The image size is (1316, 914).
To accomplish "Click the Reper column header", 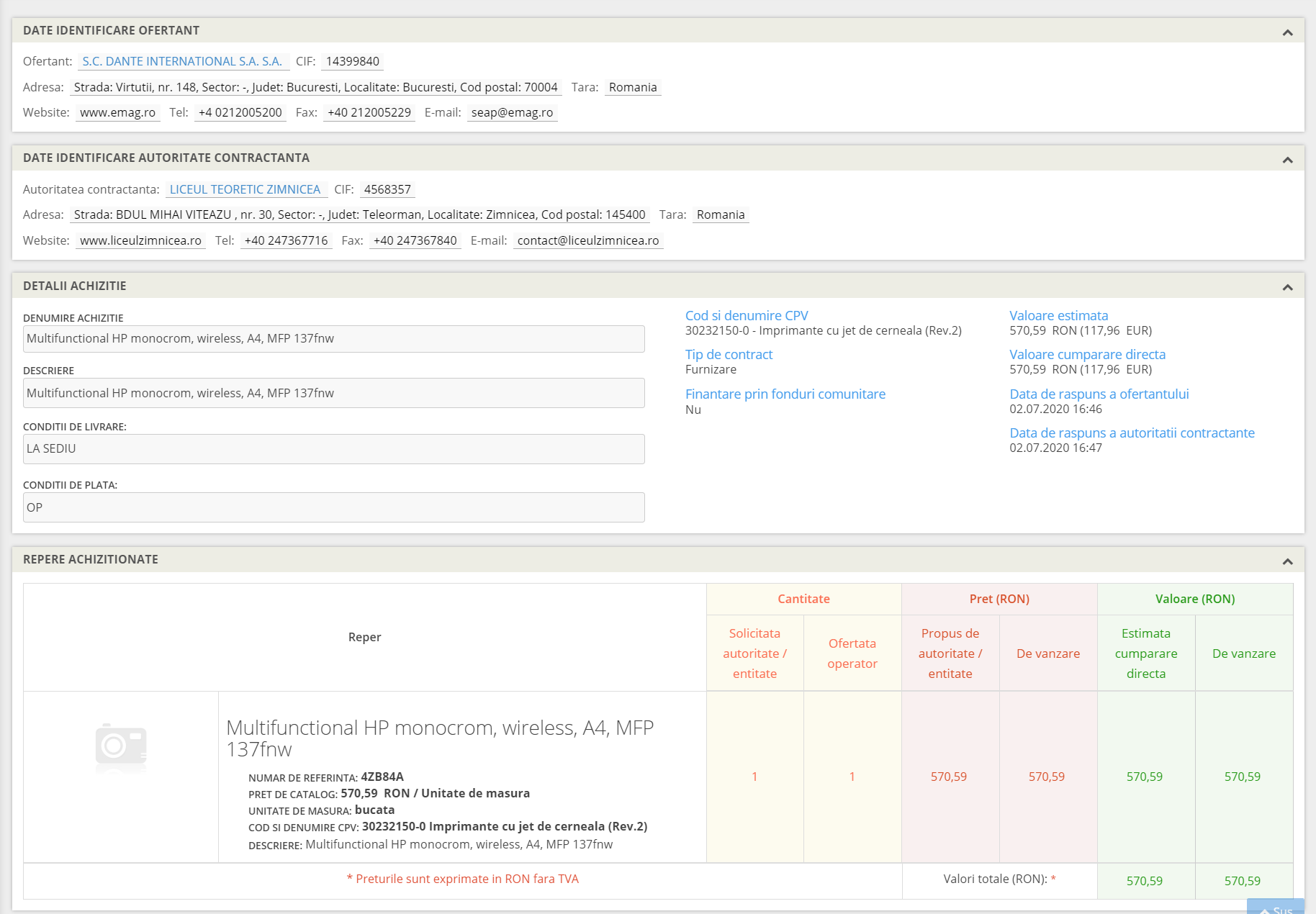I will point(365,637).
